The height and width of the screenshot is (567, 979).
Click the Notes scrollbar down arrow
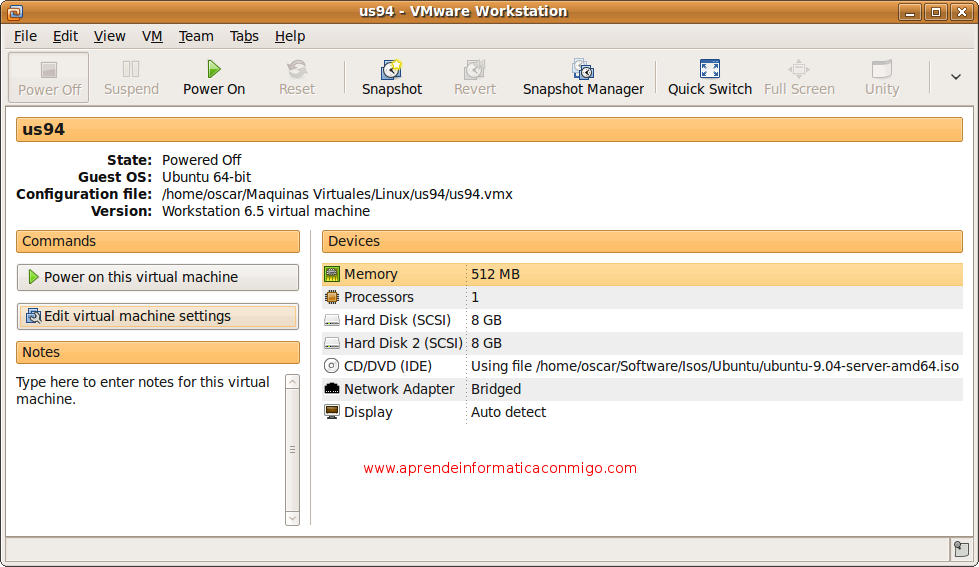(x=292, y=518)
